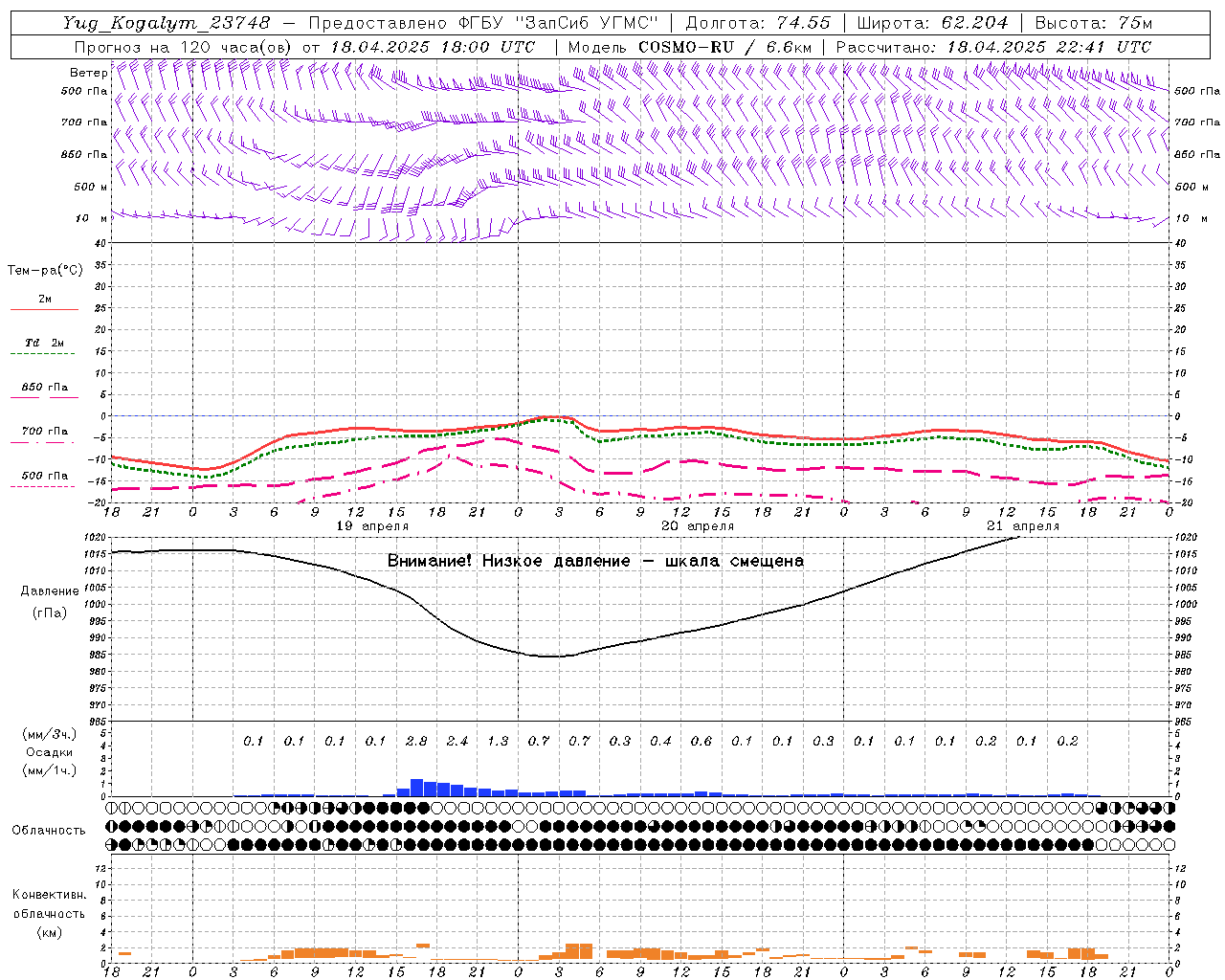Select the Высота: 75м elevation text
This screenshot has width=1225, height=980.
1093,23
